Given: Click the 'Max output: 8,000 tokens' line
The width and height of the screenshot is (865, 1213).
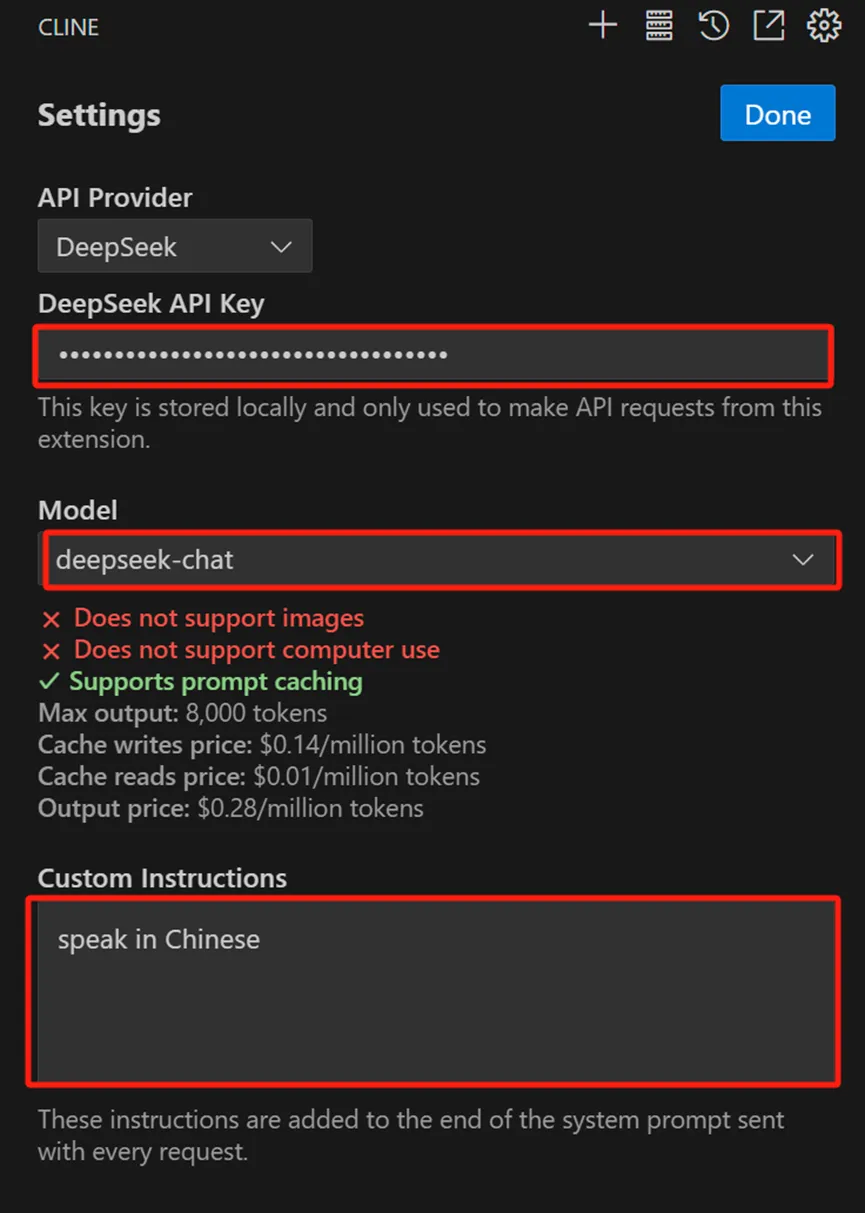Looking at the screenshot, I should click(x=182, y=714).
